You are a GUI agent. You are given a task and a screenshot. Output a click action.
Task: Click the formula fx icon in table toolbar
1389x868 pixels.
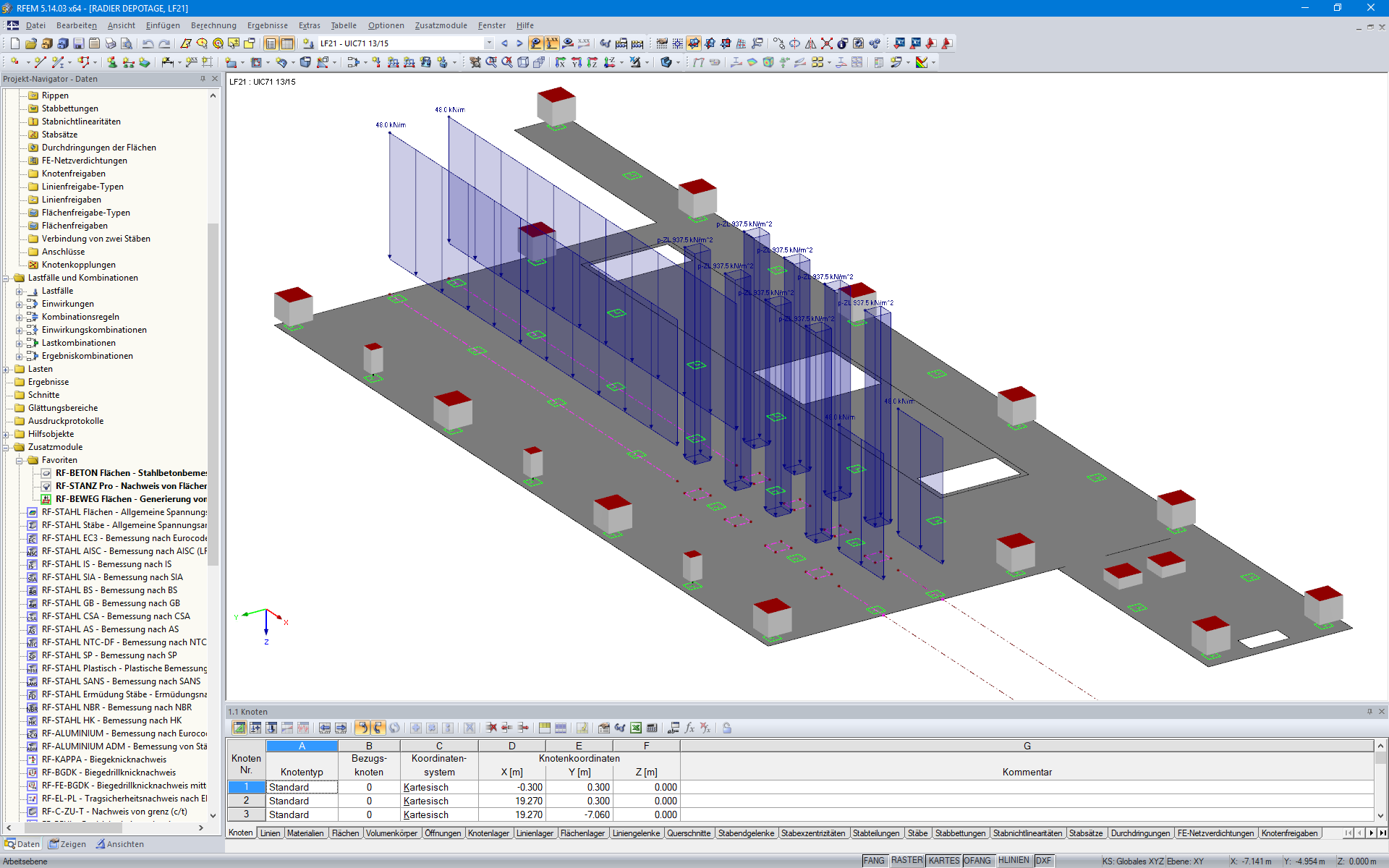tap(689, 728)
